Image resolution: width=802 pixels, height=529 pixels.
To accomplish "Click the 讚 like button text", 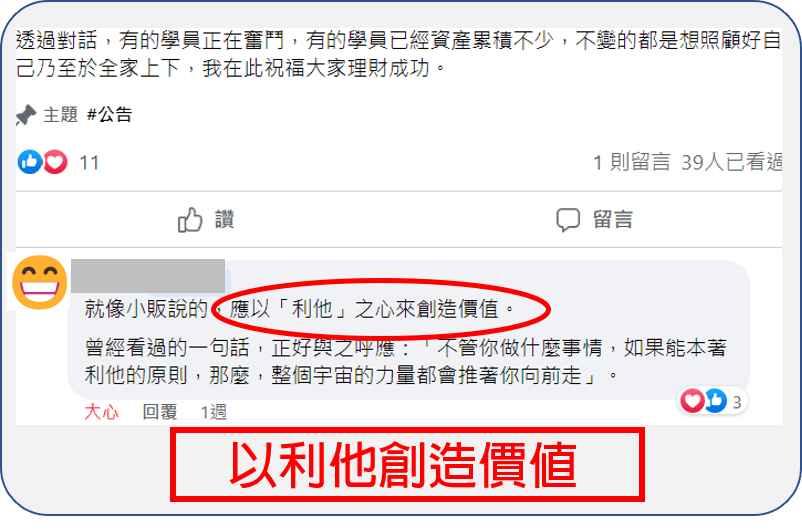I will [x=224, y=220].
